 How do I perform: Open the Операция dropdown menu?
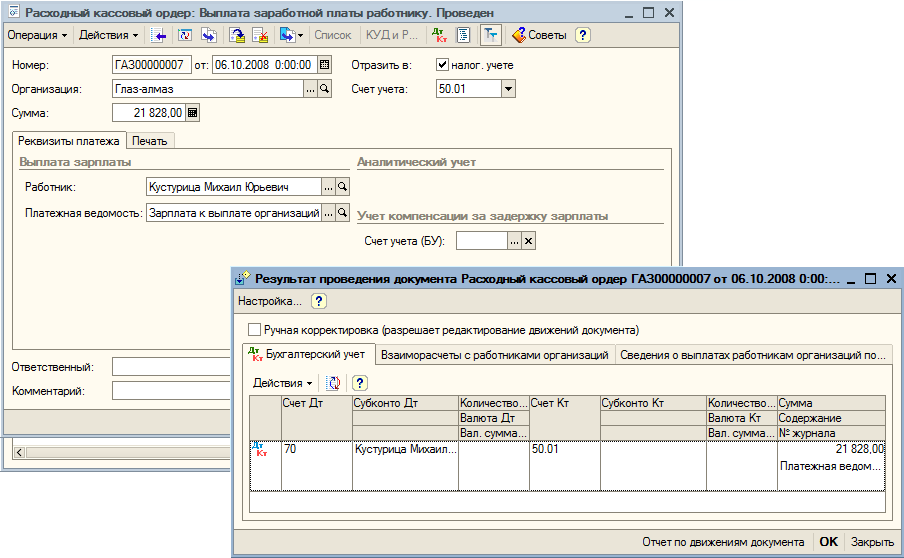pos(37,35)
